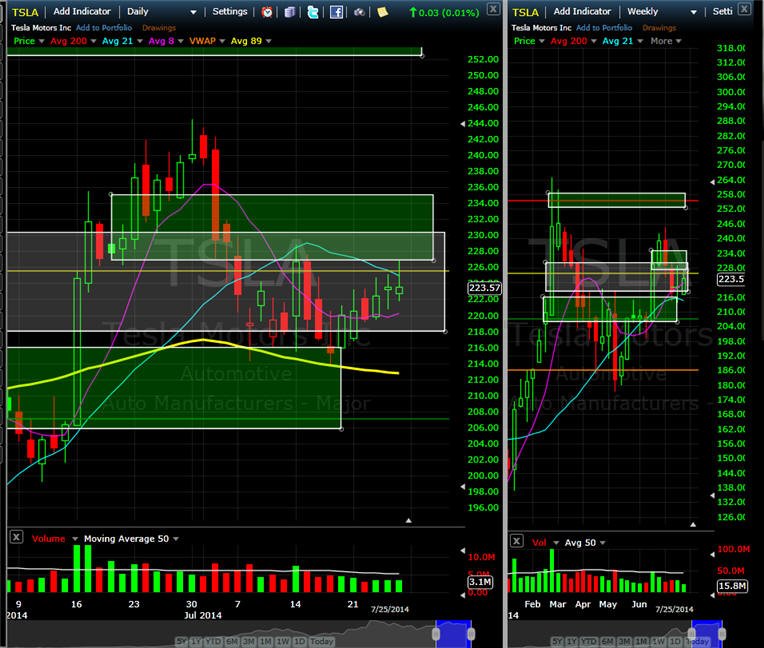Click the Volume label in daily chart

click(x=48, y=538)
